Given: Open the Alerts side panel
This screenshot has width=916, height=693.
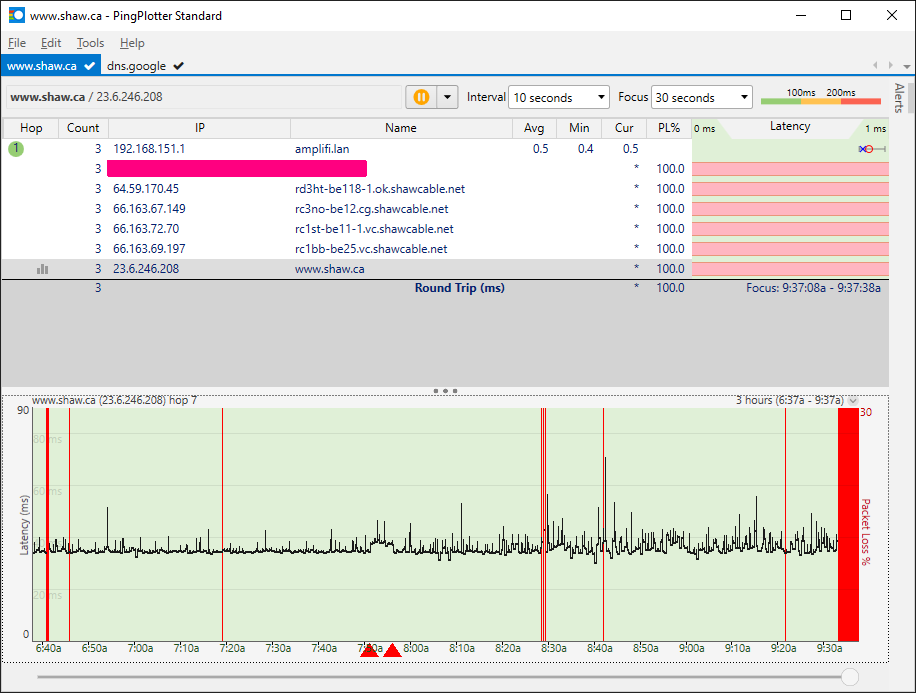Looking at the screenshot, I should point(899,98).
